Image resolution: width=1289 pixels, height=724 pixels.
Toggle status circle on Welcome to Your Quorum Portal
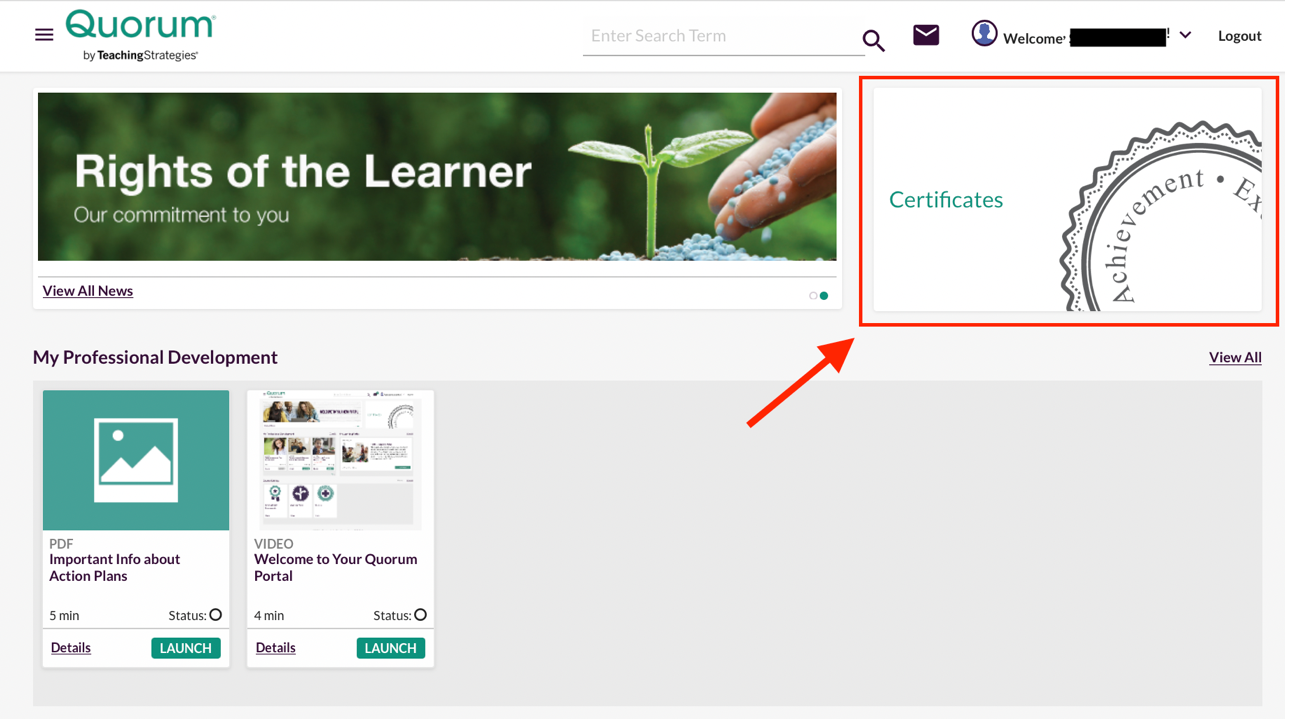[x=420, y=614]
